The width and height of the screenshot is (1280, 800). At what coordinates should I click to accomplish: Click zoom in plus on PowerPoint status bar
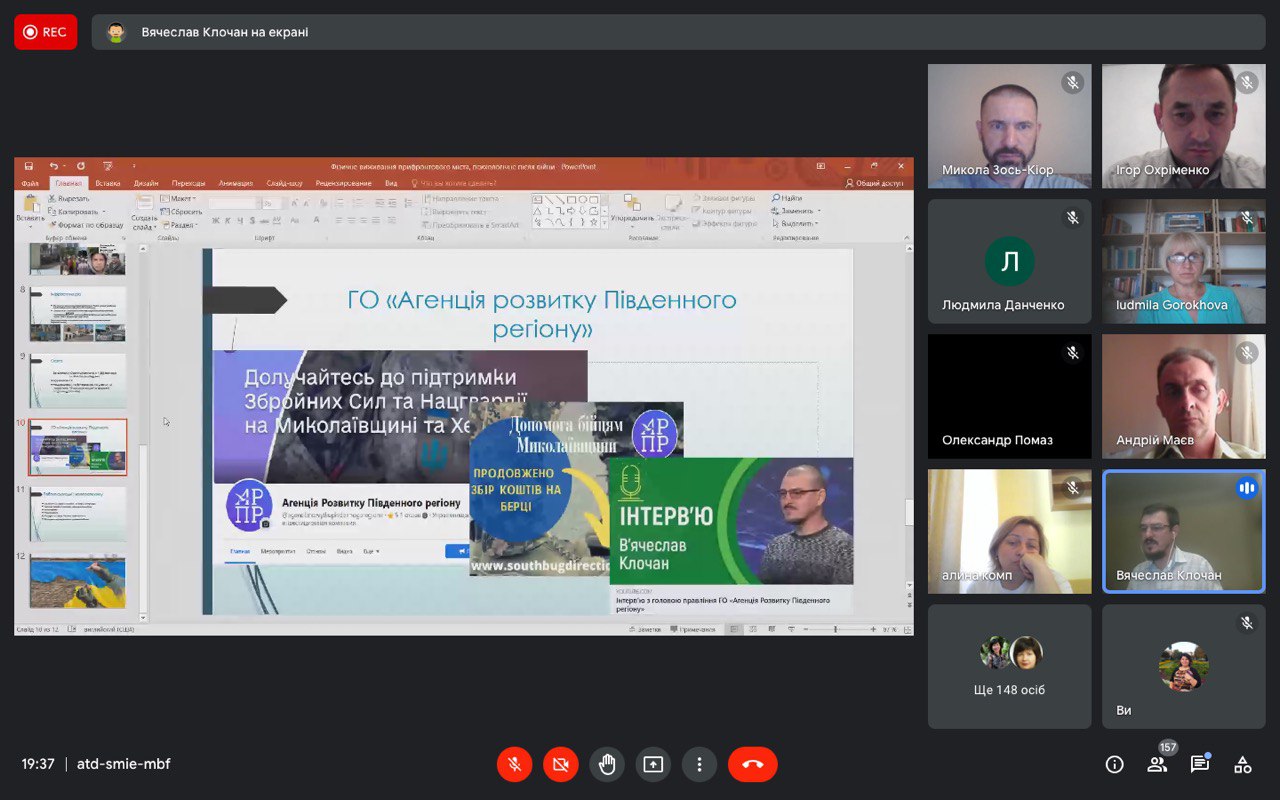pyautogui.click(x=873, y=629)
